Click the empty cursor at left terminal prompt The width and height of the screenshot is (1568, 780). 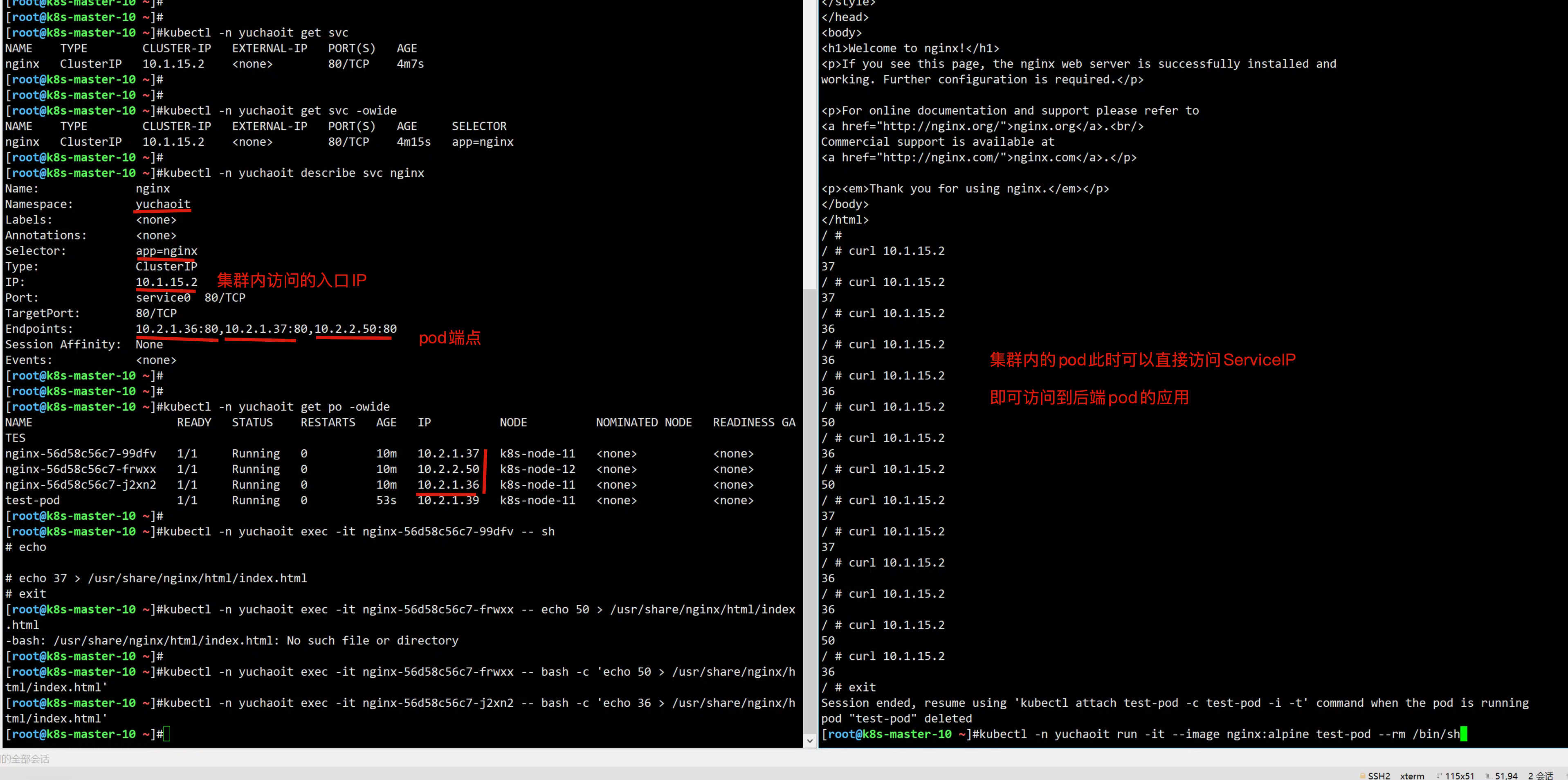click(167, 734)
